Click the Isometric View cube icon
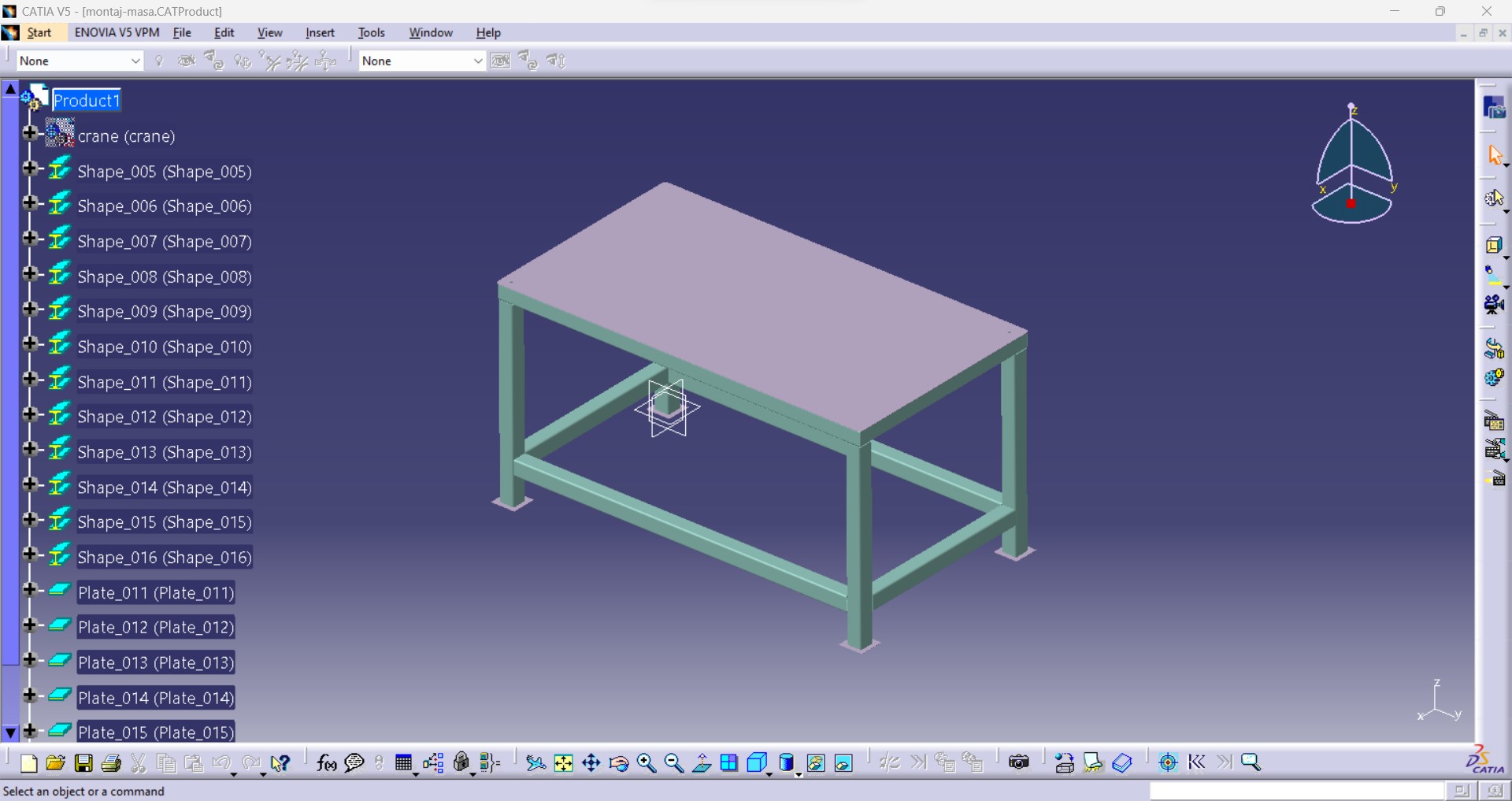The width and height of the screenshot is (1512, 801). pos(756,762)
